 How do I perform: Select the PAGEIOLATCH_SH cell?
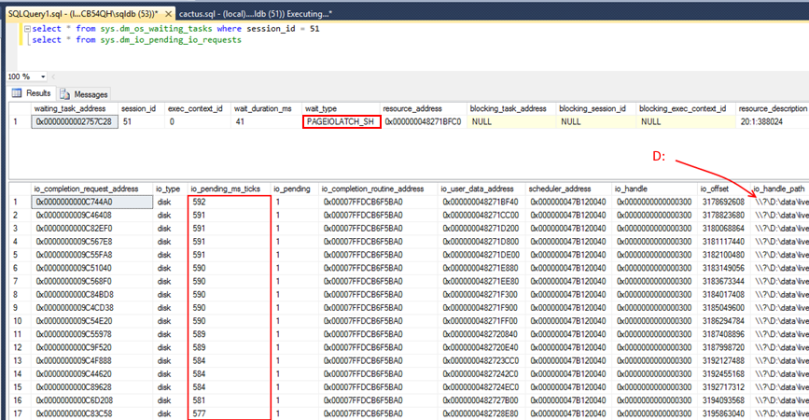340,121
